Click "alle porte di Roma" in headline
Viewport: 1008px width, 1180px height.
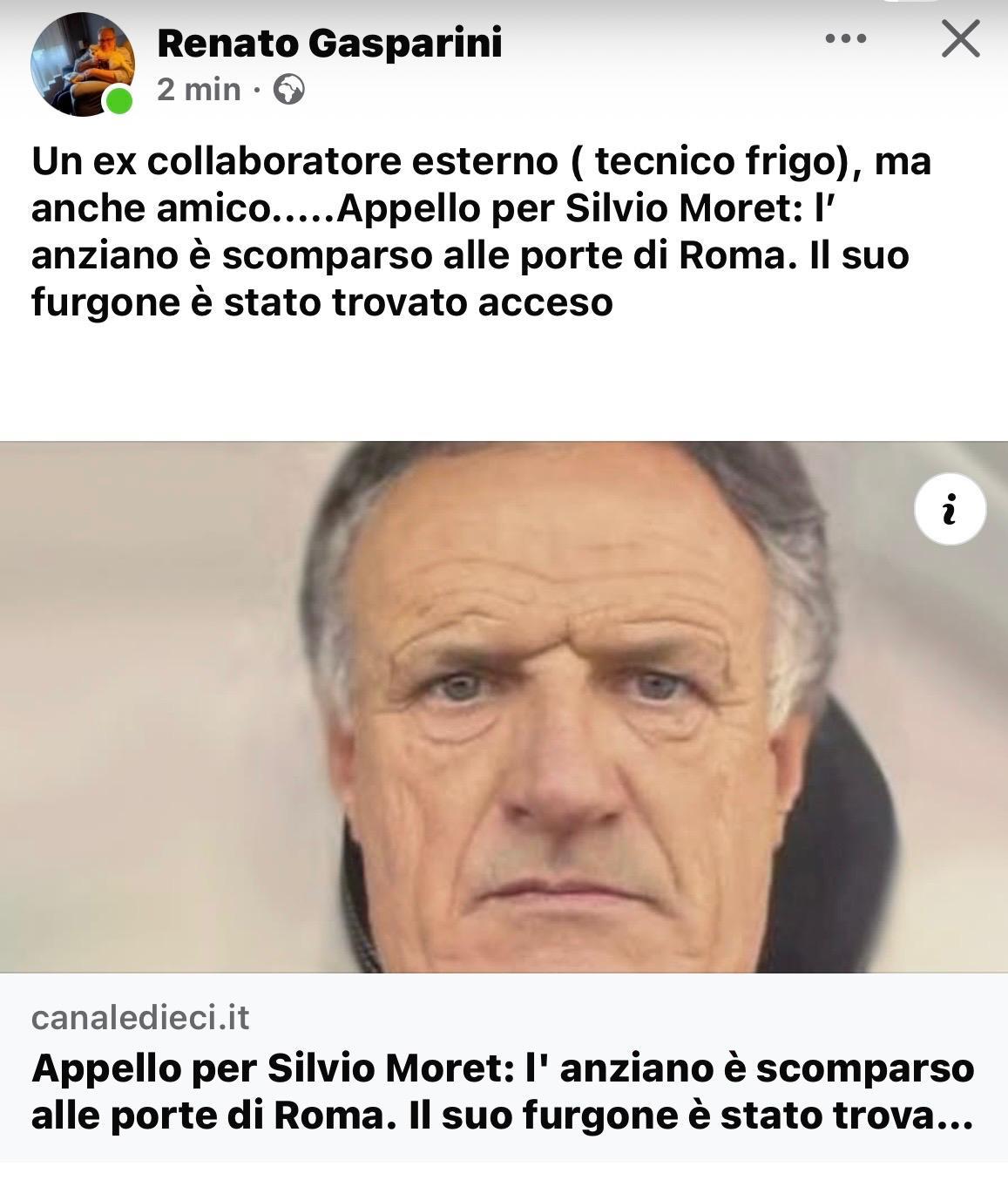click(x=208, y=1116)
